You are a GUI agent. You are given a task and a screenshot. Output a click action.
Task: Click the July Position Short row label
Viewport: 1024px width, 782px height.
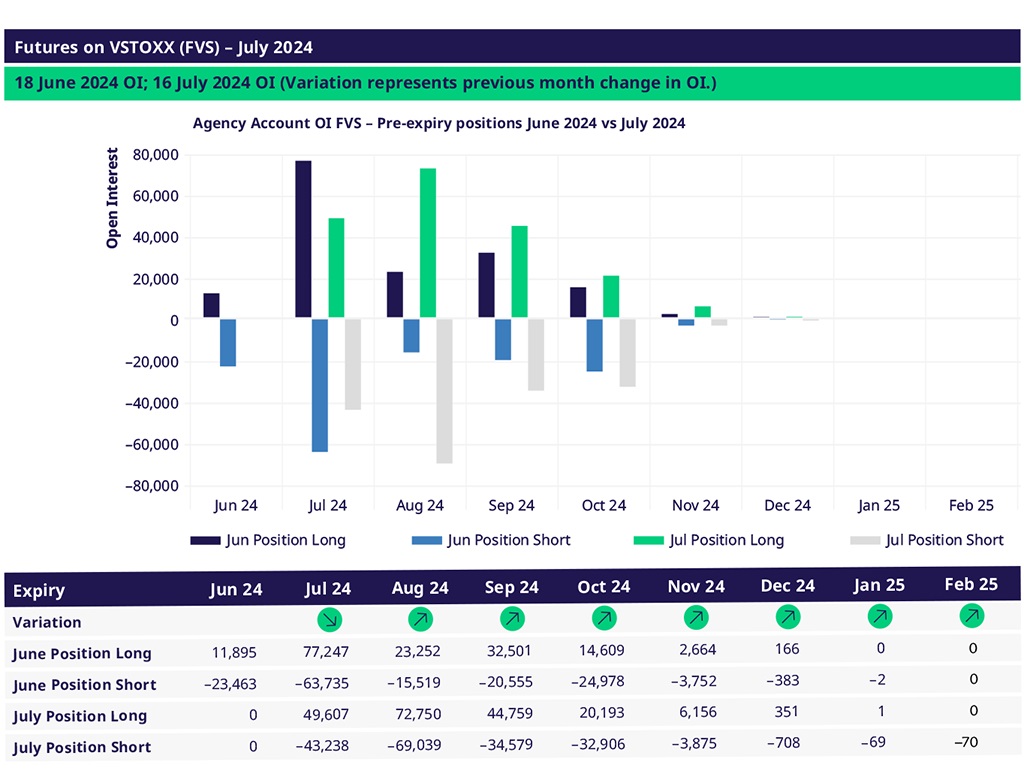[x=82, y=748]
